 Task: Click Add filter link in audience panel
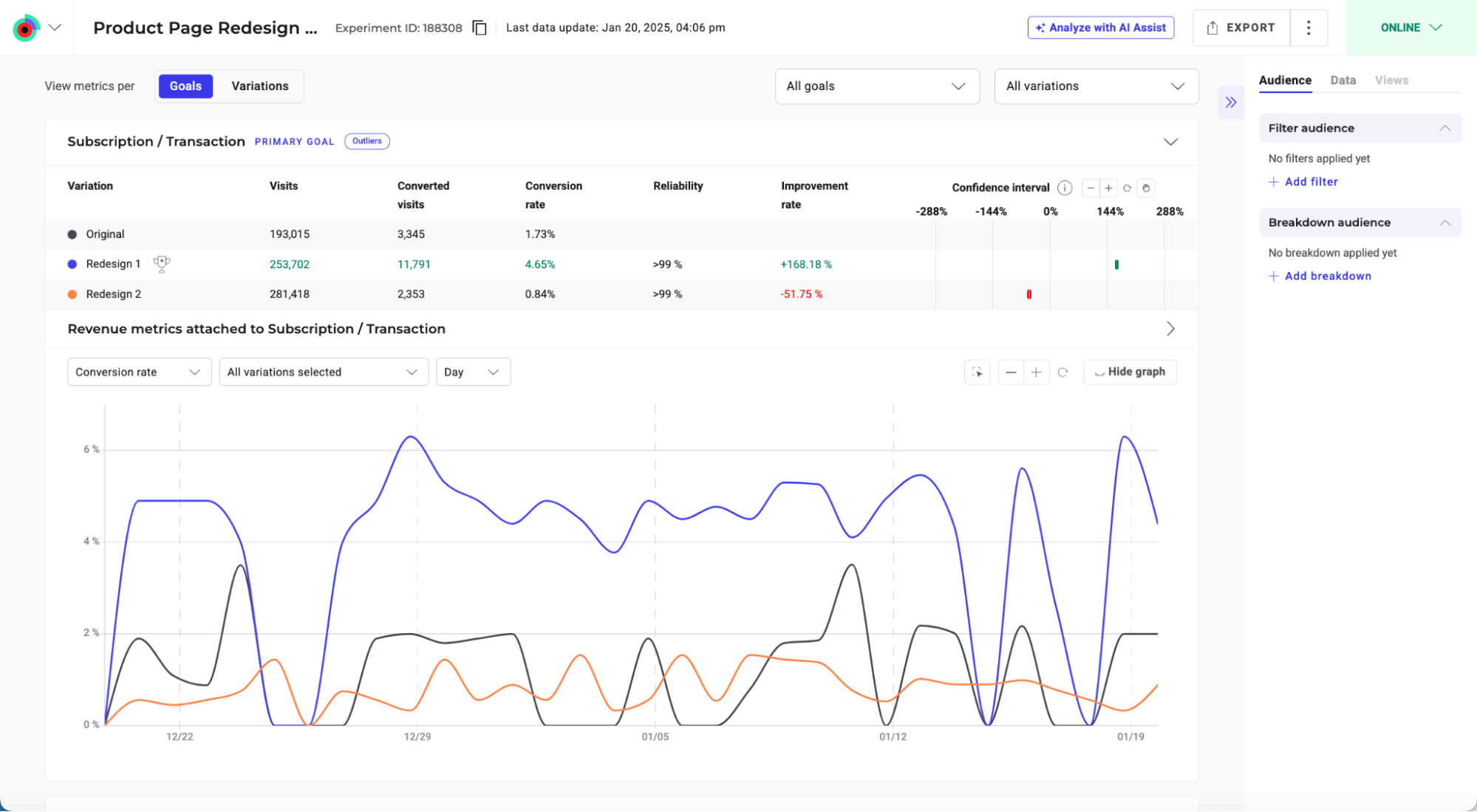tap(1303, 182)
